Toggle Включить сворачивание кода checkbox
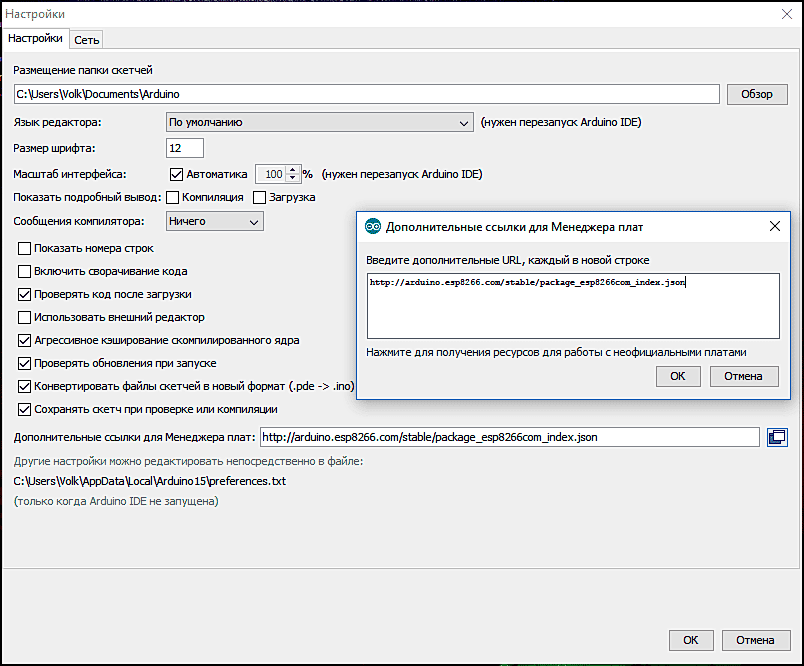804x666 pixels. 25,271
